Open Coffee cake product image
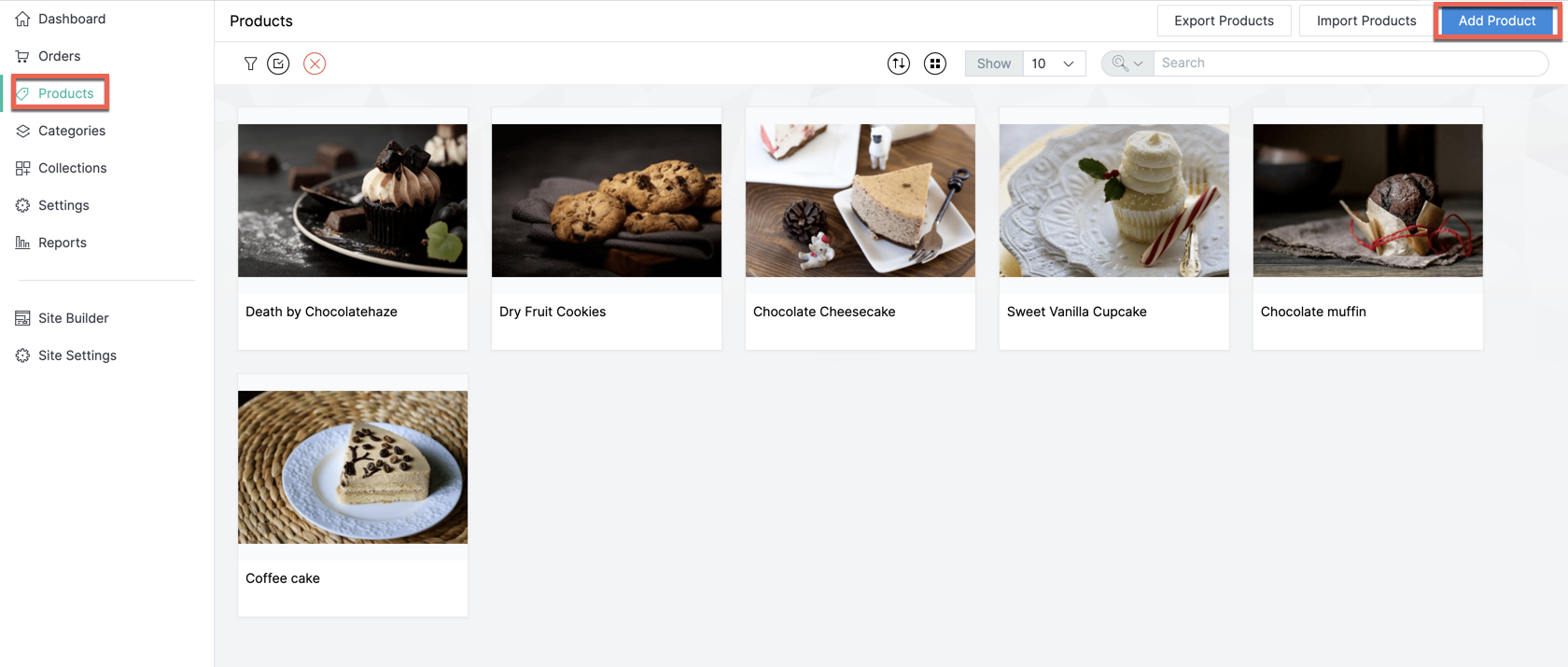 [x=353, y=467]
